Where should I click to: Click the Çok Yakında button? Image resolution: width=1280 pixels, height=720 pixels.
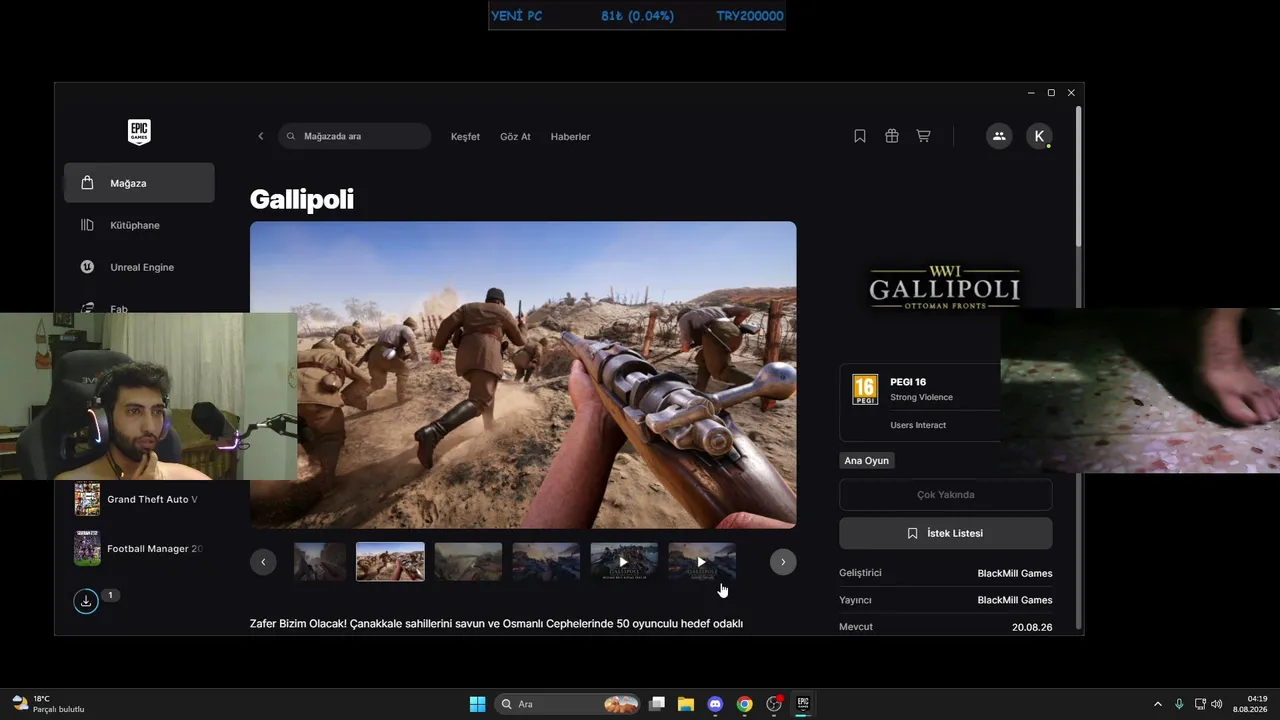click(946, 495)
